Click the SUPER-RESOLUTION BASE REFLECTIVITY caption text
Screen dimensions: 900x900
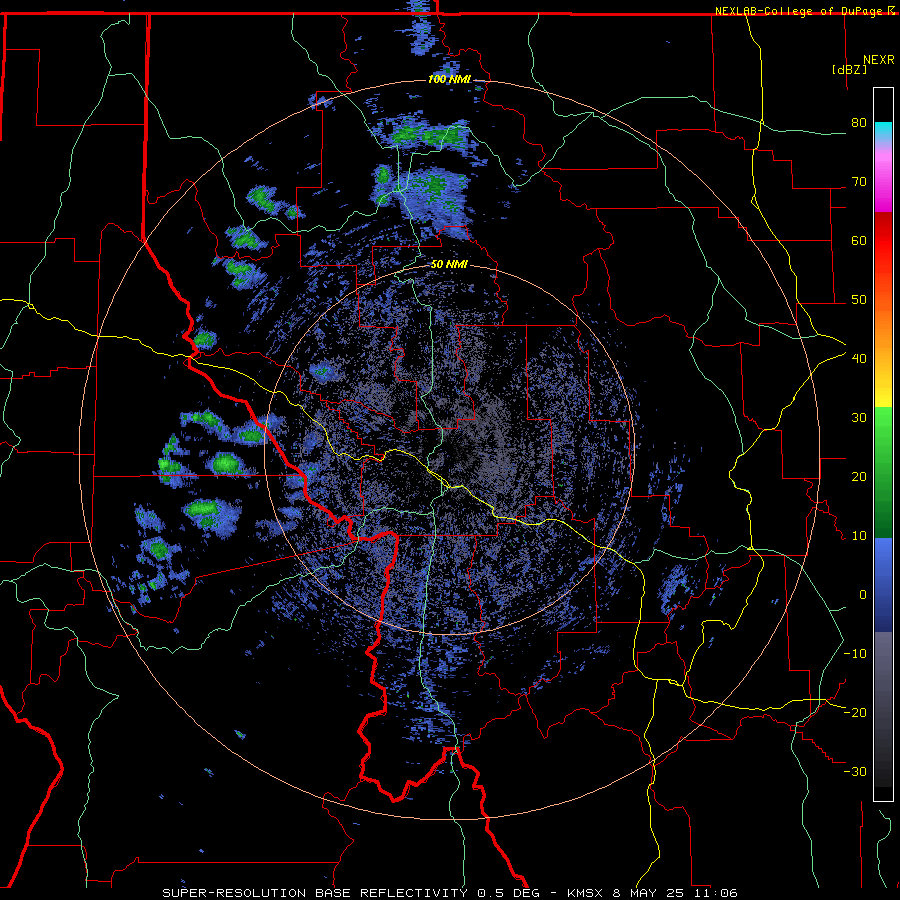315,893
